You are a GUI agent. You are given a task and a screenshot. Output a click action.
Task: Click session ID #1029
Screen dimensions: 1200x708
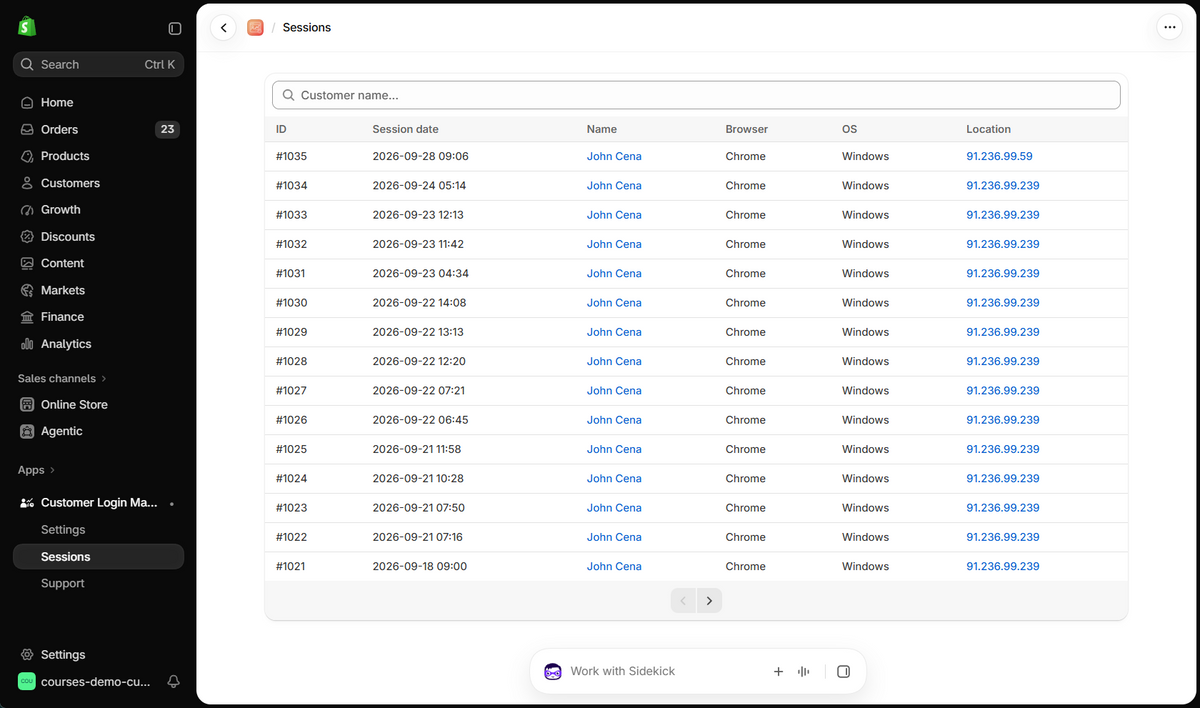[291, 332]
